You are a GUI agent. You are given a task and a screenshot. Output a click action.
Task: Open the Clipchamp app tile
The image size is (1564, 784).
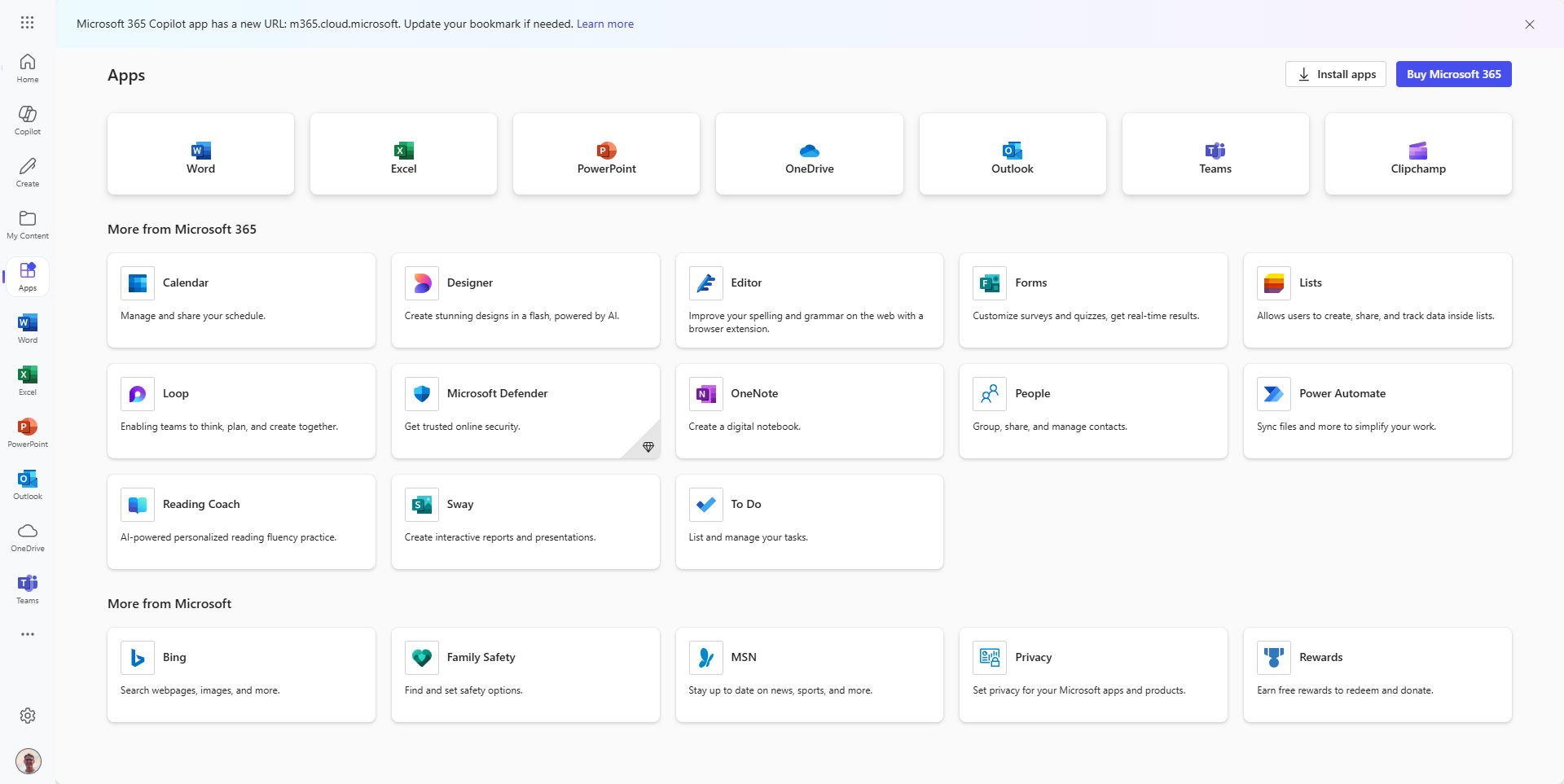[x=1417, y=154]
